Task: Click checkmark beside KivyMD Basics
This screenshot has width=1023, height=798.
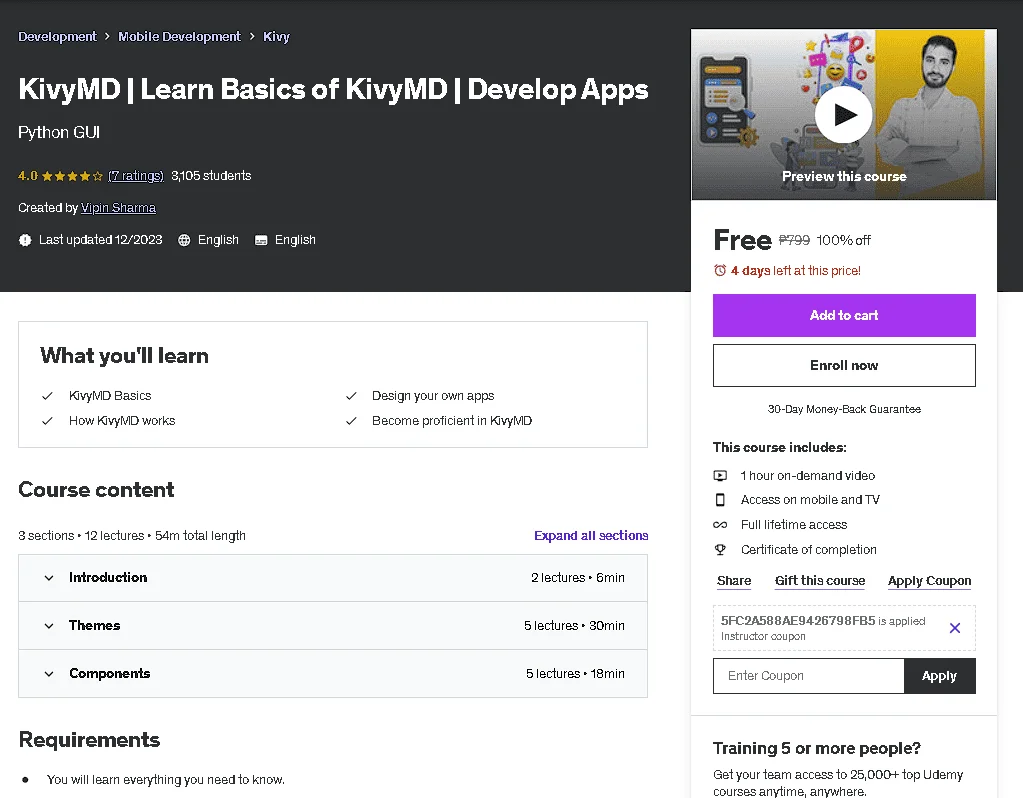Action: (x=47, y=396)
